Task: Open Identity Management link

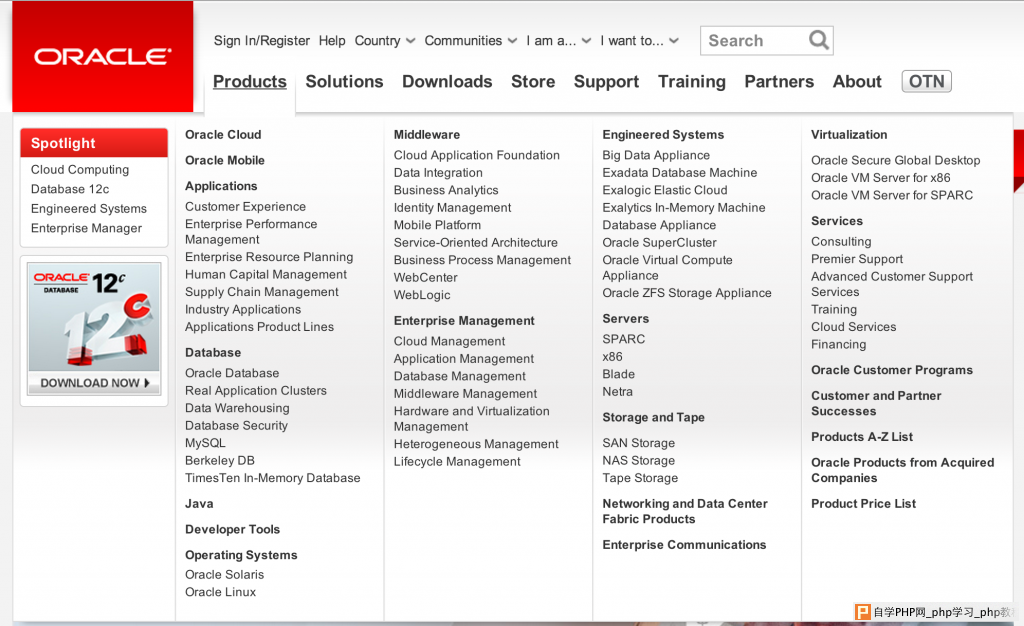Action: 453,208
